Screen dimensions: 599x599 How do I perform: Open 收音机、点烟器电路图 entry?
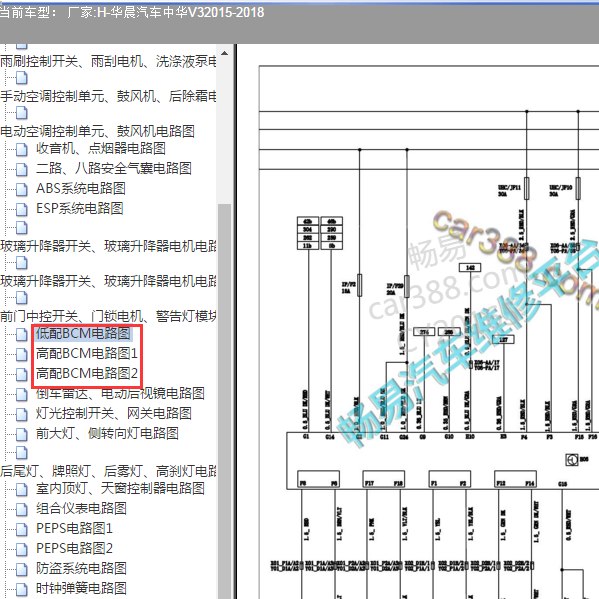tap(101, 148)
